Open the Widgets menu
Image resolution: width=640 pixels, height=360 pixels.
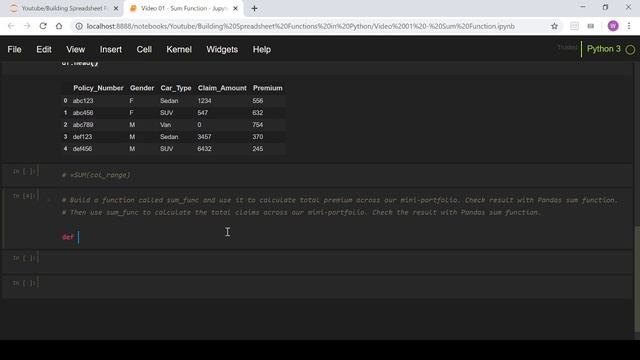click(222, 49)
